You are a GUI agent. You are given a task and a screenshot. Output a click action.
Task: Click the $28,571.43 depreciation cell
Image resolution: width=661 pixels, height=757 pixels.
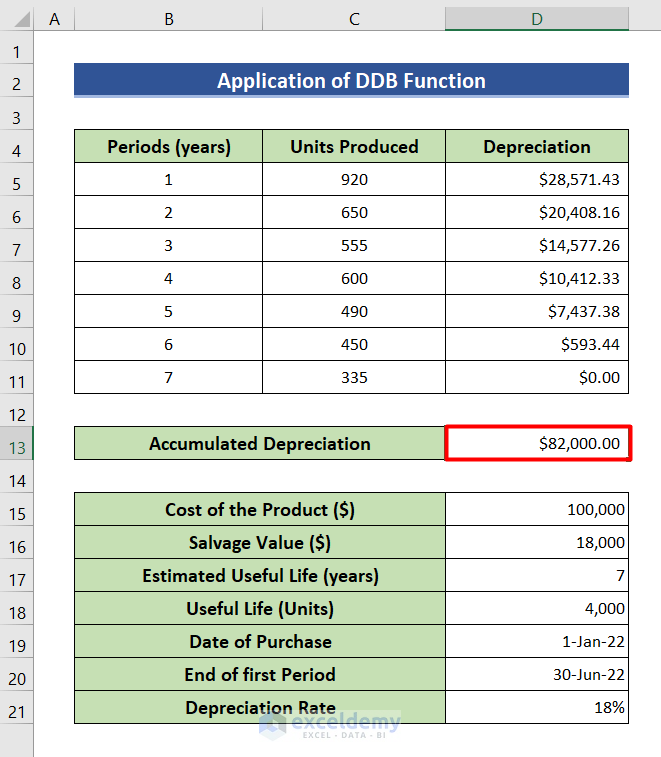(537, 180)
